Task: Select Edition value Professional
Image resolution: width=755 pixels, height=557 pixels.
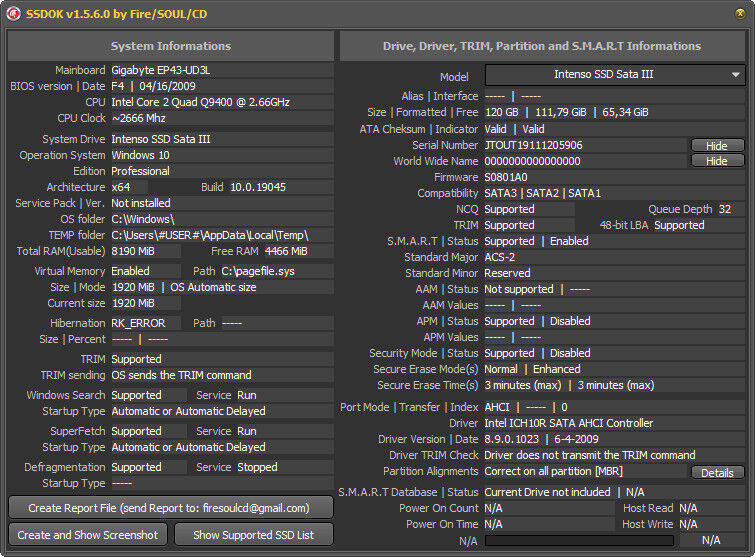Action: click(140, 171)
